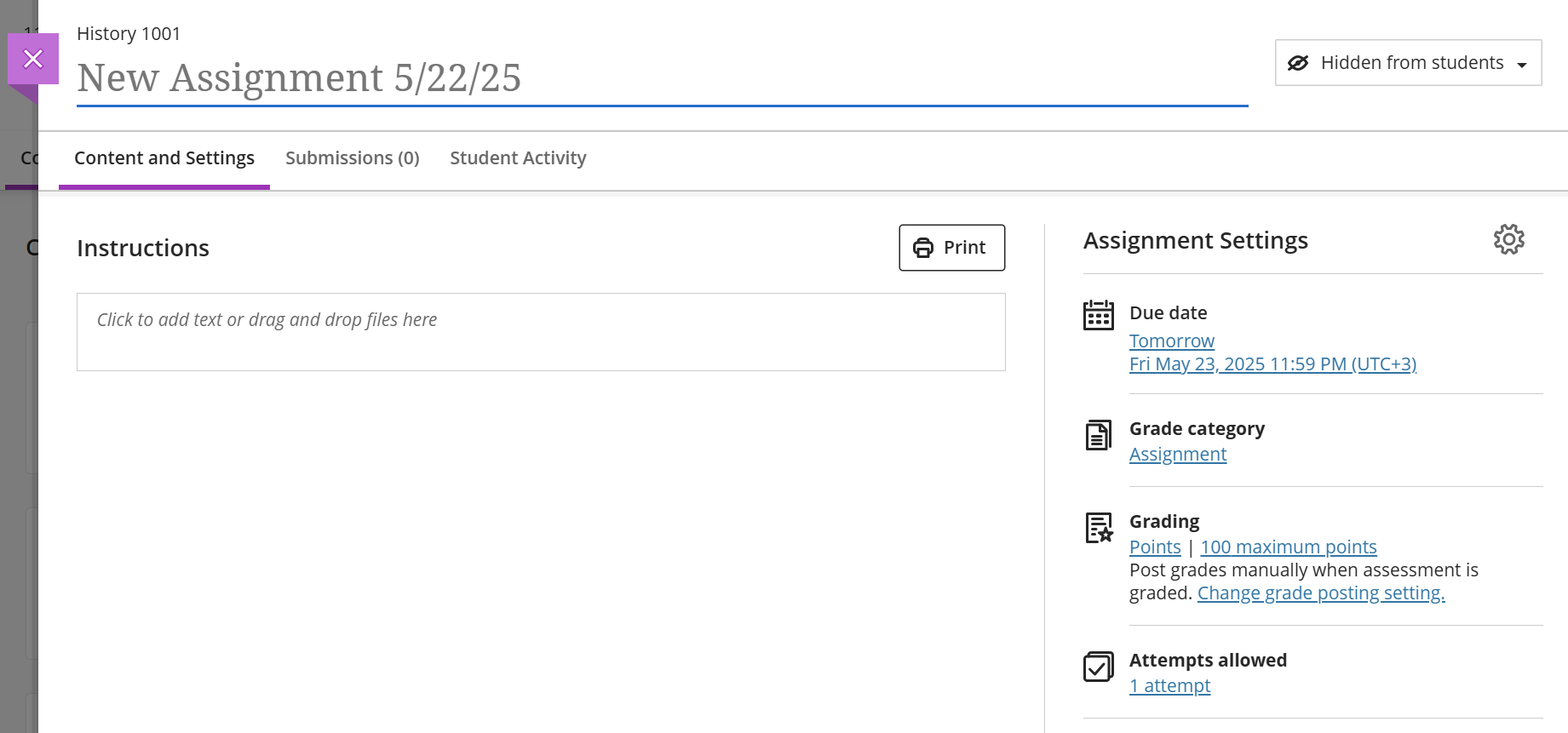Click the instructions text entry box
Screen dimensions: 1568x733
pyautogui.click(x=541, y=332)
